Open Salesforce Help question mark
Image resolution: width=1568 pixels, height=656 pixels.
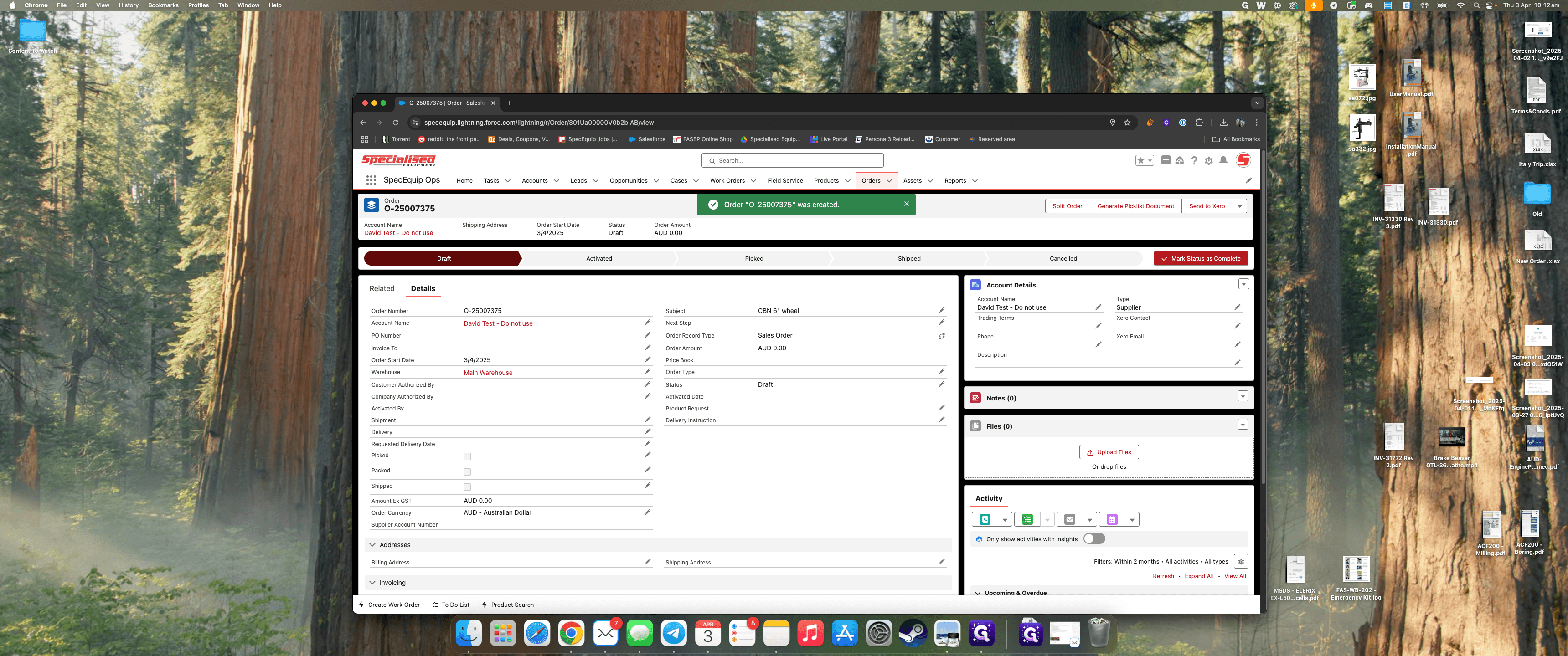[1194, 161]
